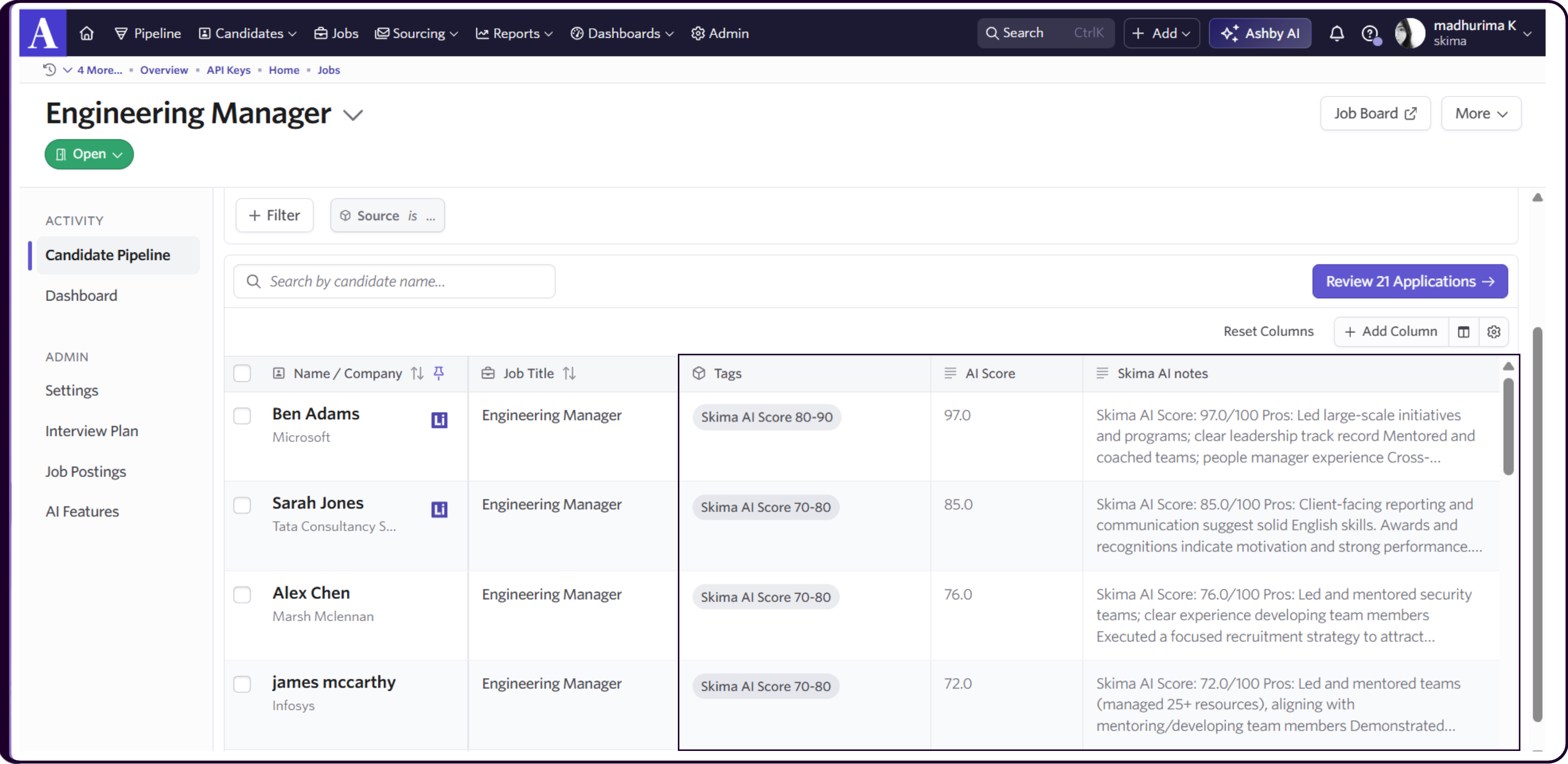Click the user profile avatar
Image resolution: width=1568 pixels, height=764 pixels.
point(1410,33)
